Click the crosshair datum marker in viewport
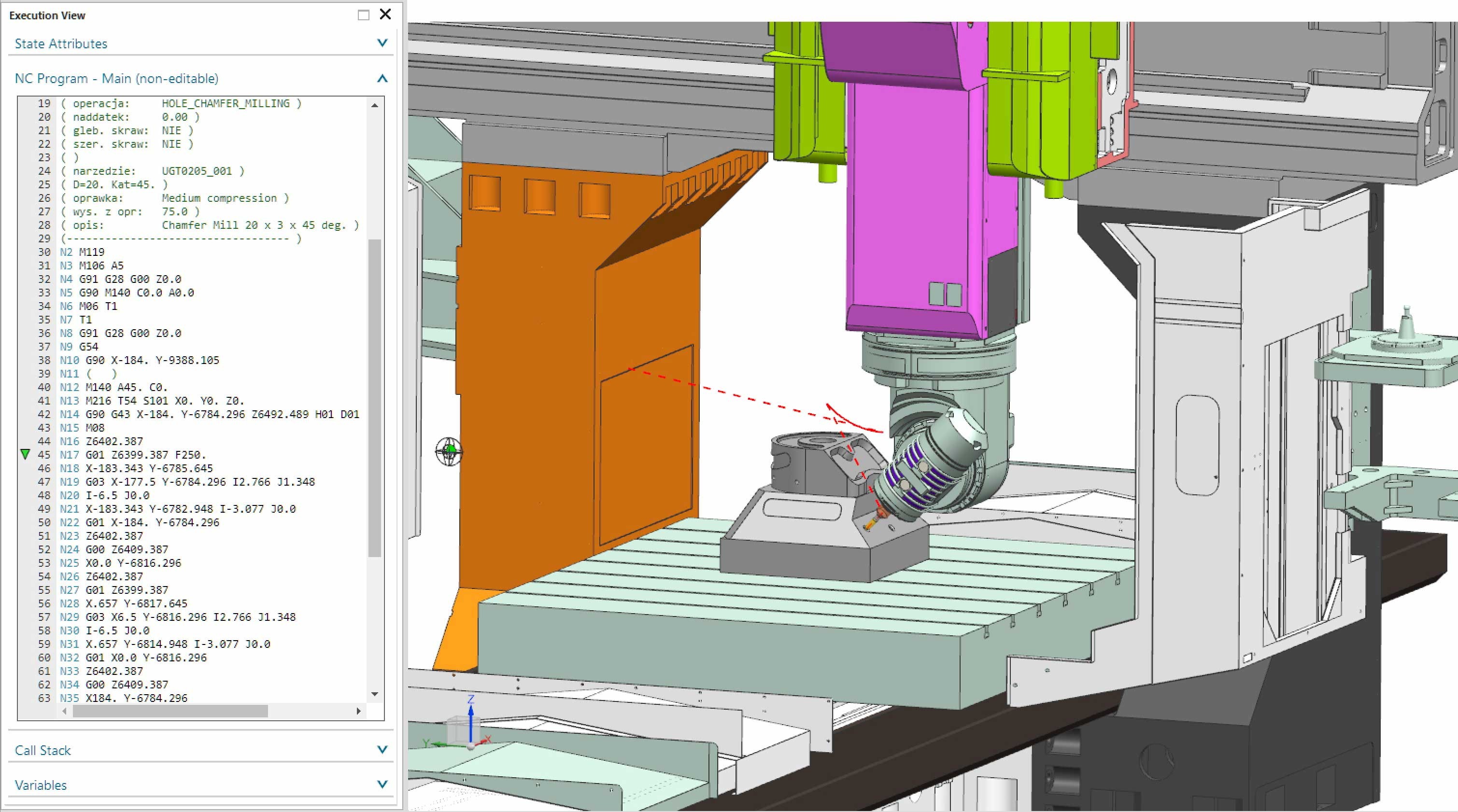 pyautogui.click(x=449, y=451)
